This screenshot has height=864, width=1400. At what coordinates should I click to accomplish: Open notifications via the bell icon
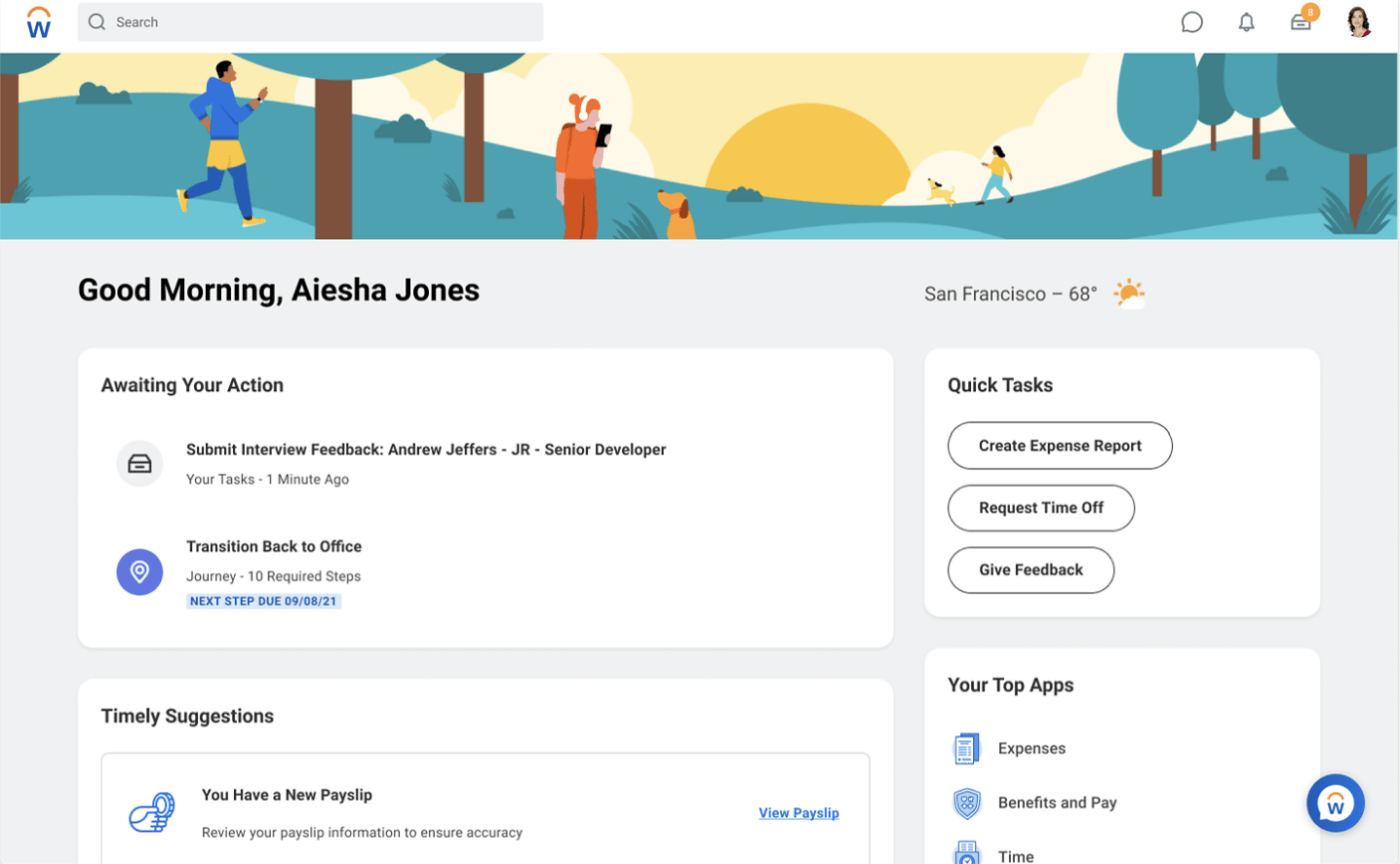point(1246,22)
